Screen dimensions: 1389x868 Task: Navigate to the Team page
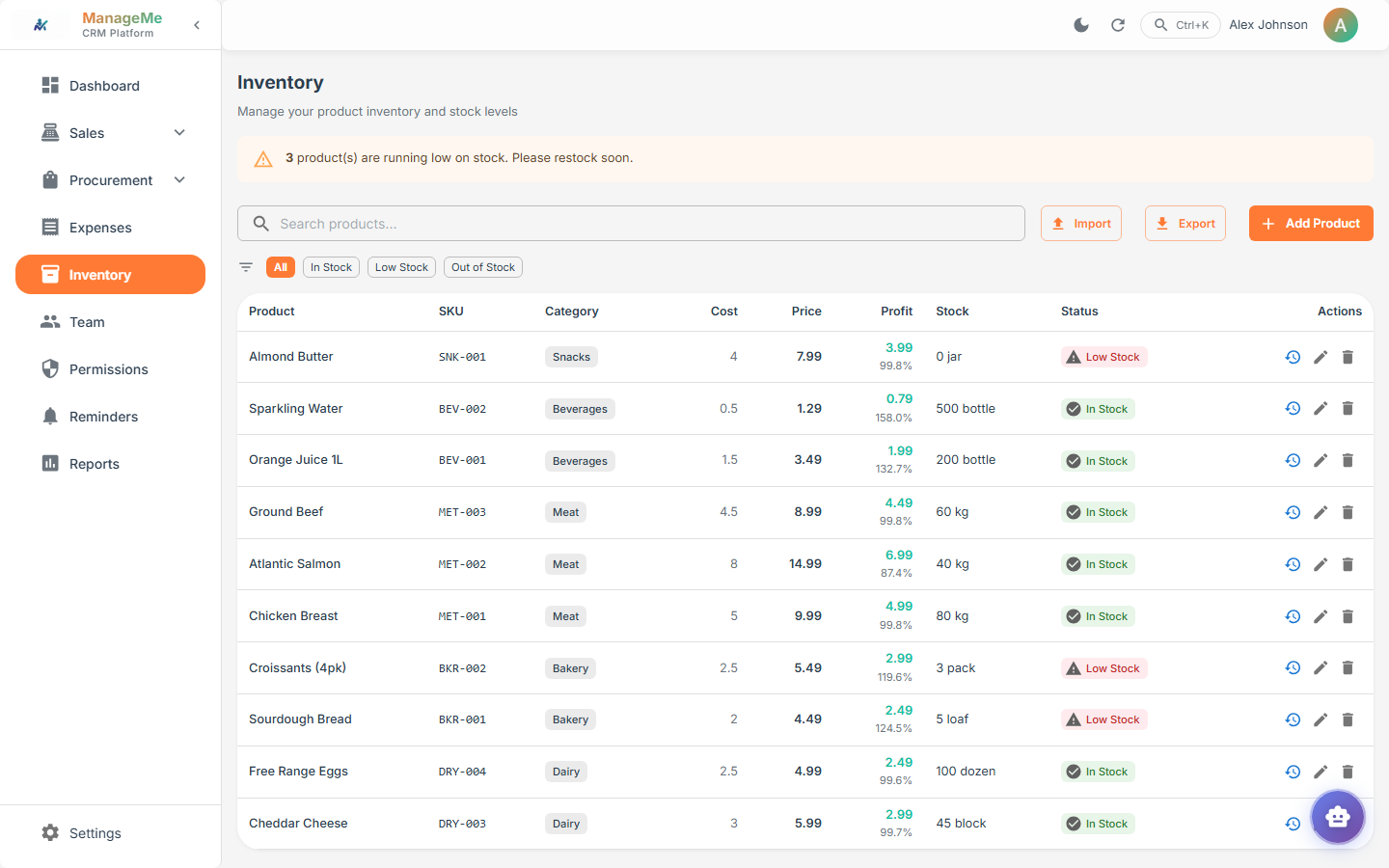point(87,321)
